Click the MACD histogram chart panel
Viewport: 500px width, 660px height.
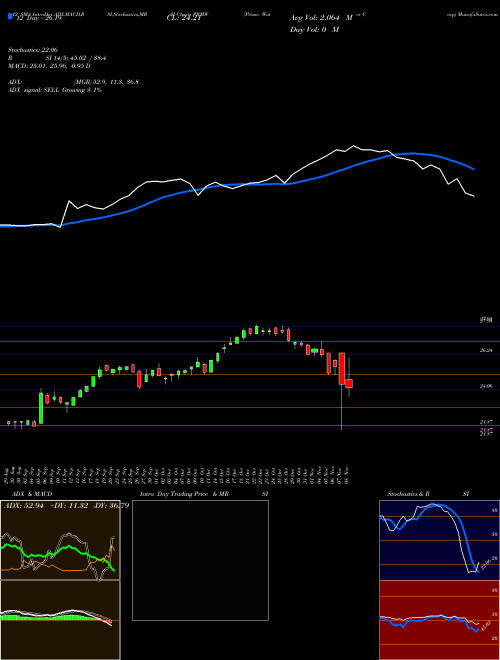pyautogui.click(x=60, y=620)
